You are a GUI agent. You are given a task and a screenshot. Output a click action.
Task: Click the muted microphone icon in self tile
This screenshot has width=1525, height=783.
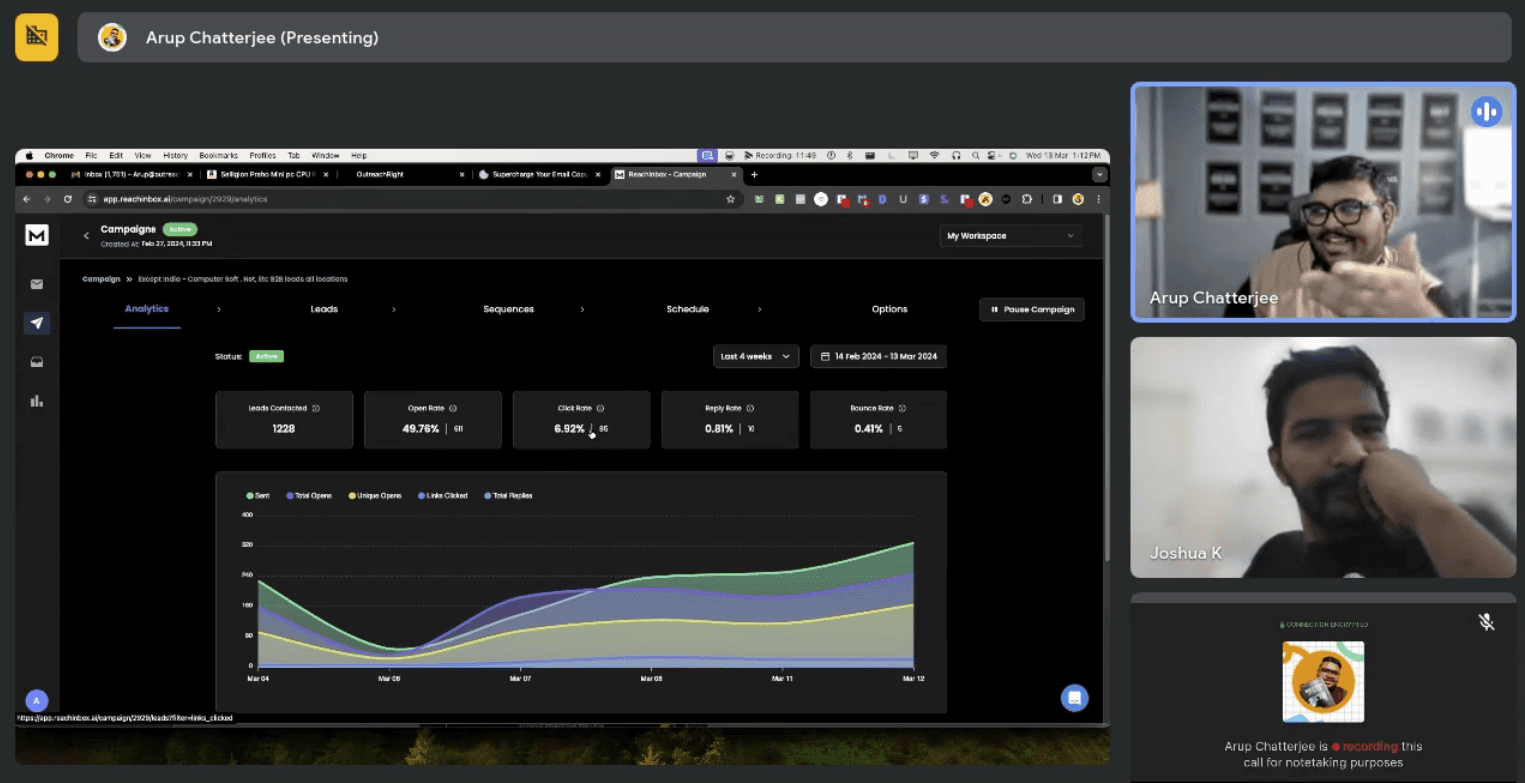1487,622
